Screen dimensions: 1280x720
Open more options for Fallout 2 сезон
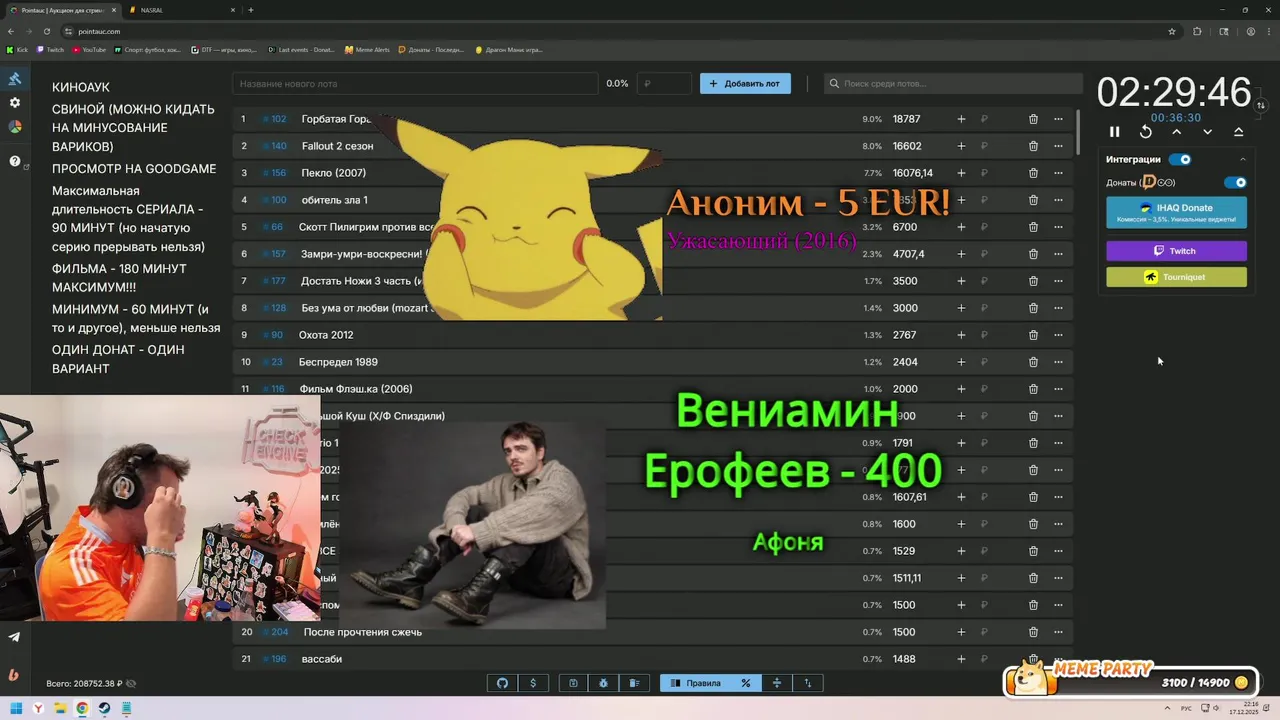pyautogui.click(x=1058, y=146)
